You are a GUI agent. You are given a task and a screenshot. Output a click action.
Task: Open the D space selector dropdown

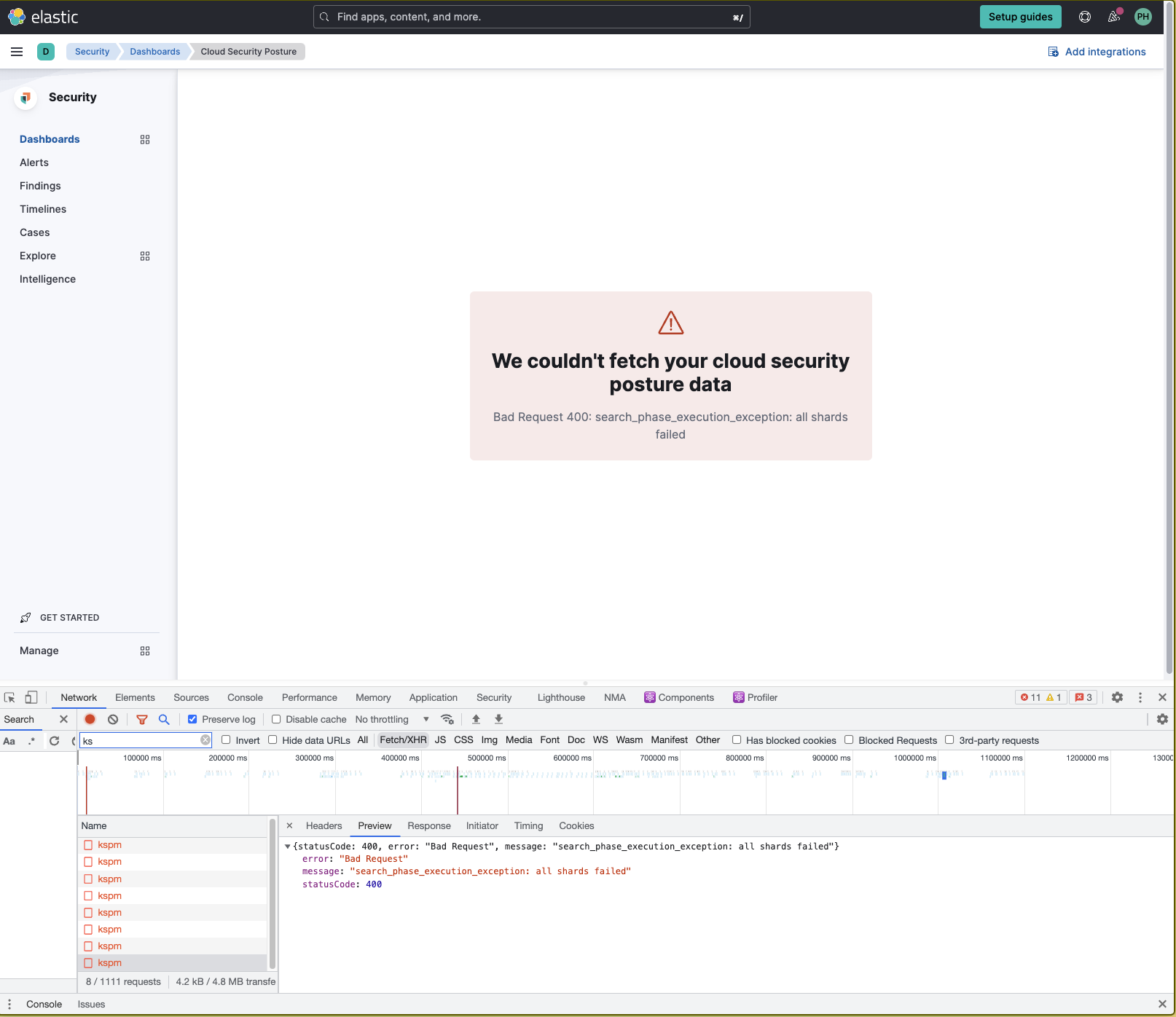tap(46, 52)
